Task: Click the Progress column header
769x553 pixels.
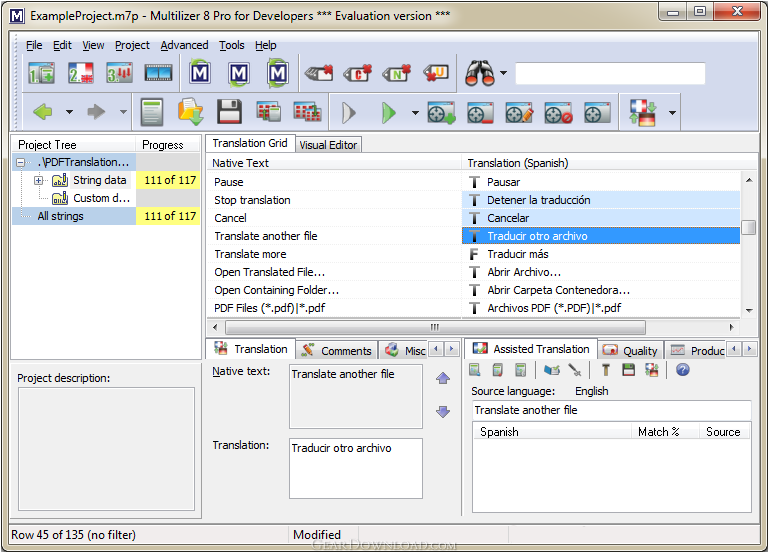Action: [x=168, y=145]
